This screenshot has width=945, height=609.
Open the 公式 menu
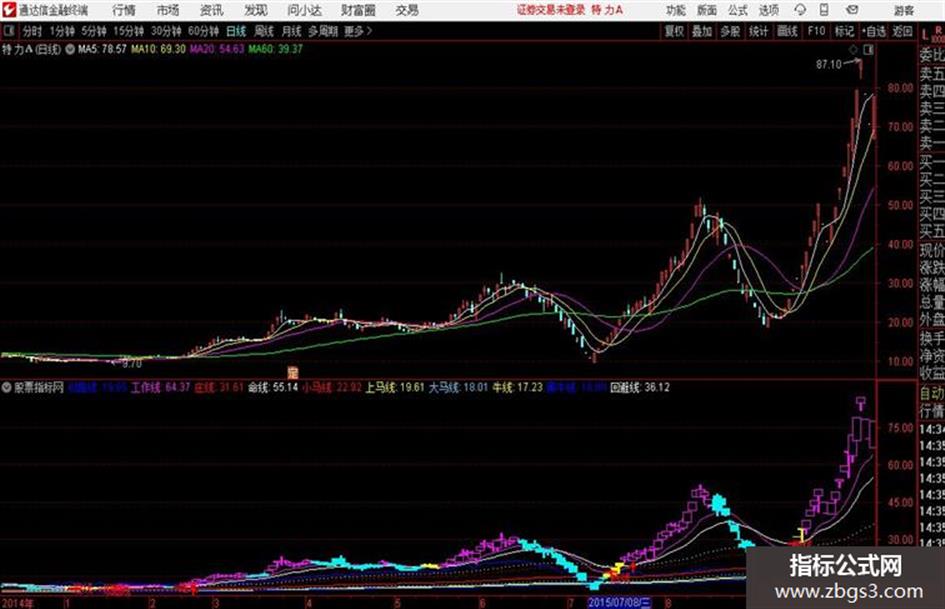[x=738, y=10]
